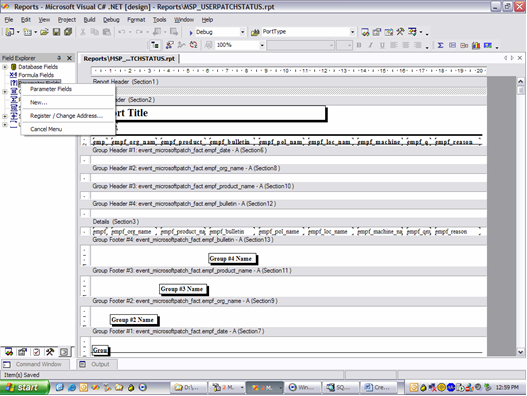Select Database Fields in Field Explorer
Image resolution: width=527 pixels, height=396 pixels.
(38, 67)
